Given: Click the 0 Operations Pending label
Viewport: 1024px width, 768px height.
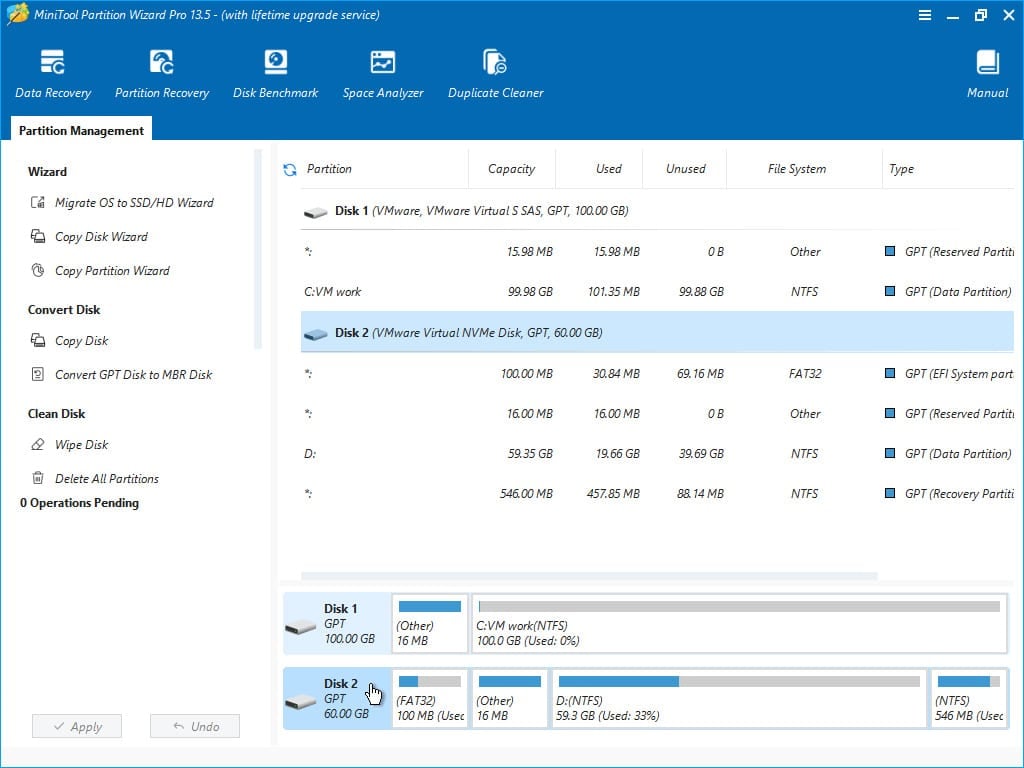Looking at the screenshot, I should tap(79, 503).
